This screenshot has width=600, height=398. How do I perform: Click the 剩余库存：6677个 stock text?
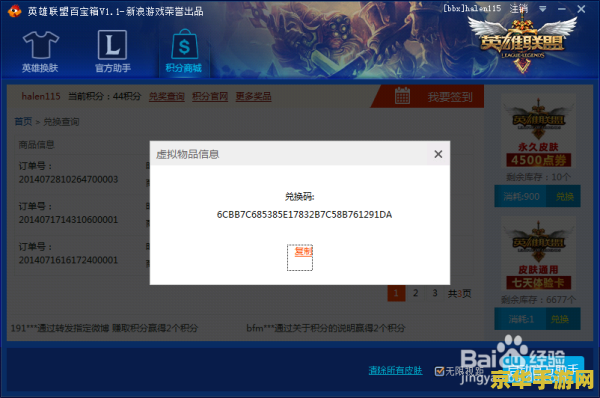(538, 300)
